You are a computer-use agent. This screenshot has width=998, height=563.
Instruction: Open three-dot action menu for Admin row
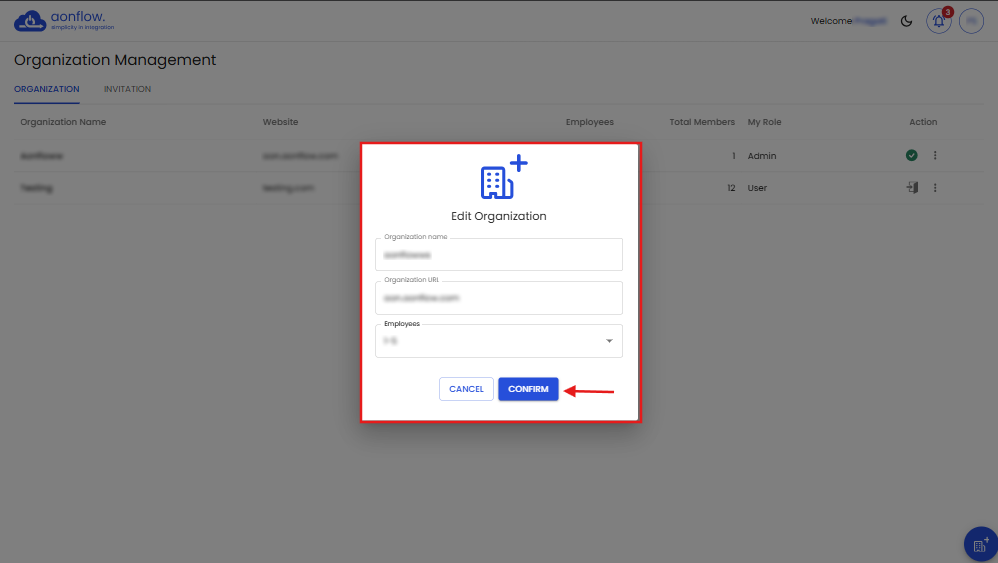[x=935, y=156]
